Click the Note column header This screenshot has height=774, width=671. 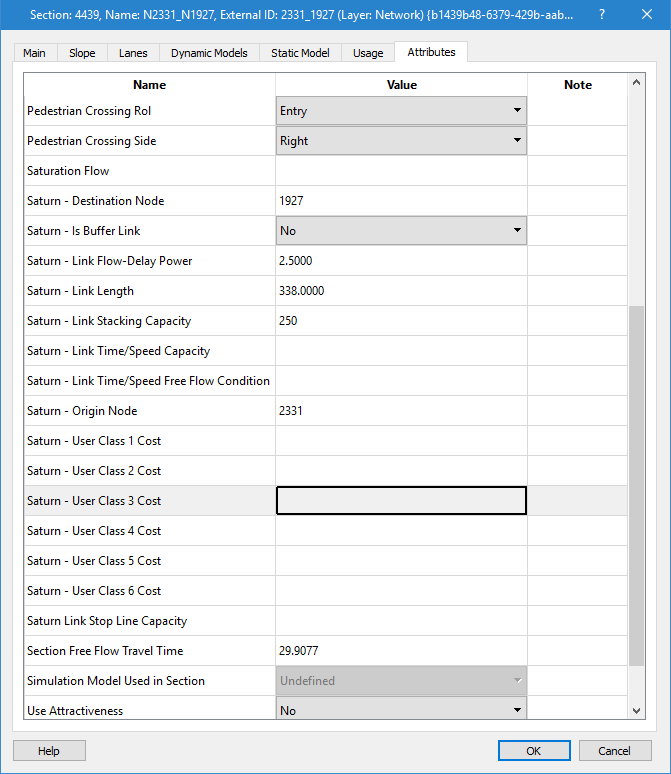point(578,85)
